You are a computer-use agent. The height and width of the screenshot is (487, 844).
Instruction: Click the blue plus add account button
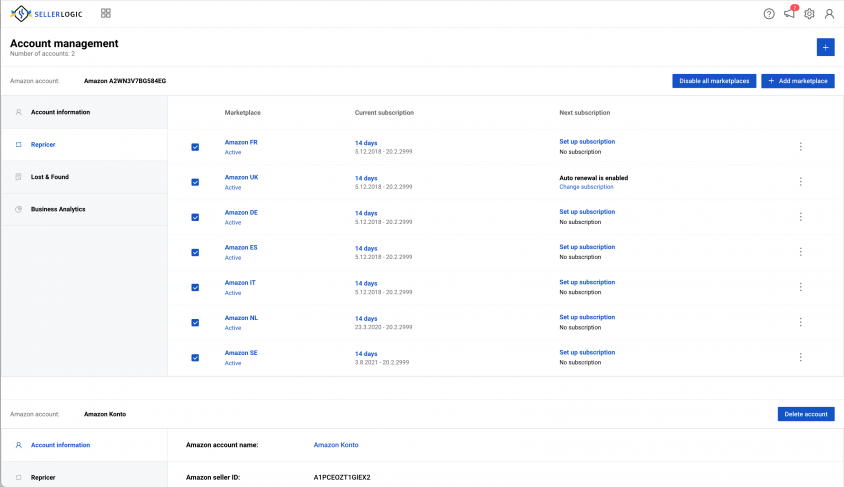point(825,47)
